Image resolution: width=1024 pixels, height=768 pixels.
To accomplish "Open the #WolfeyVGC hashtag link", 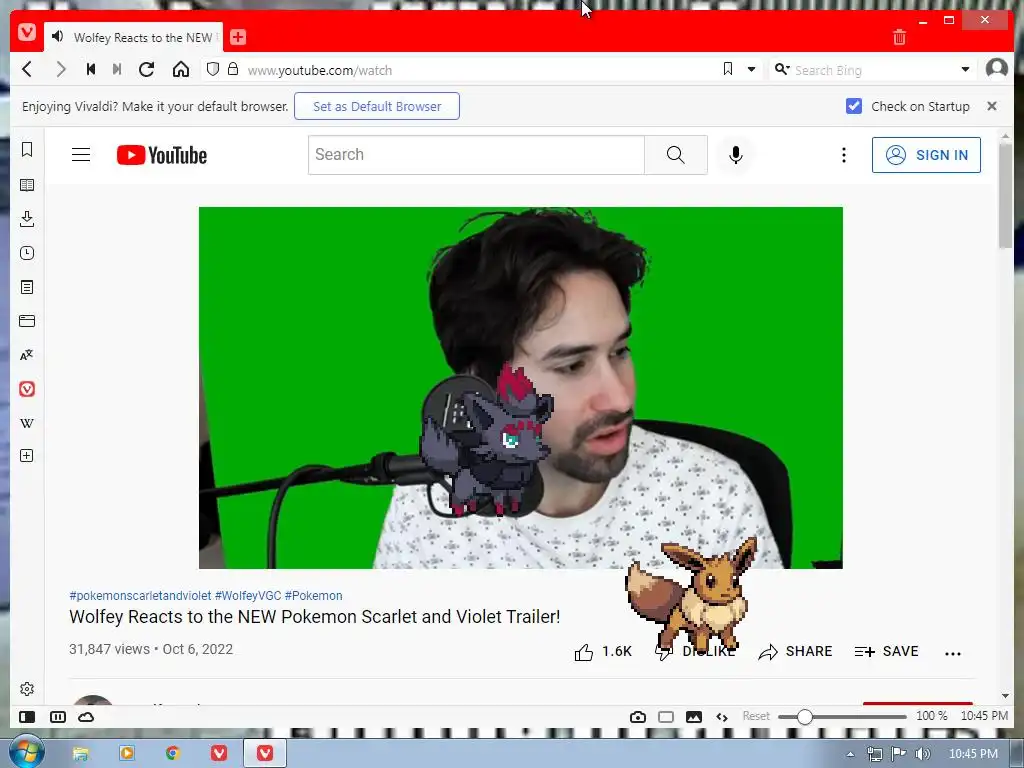I will [248, 596].
